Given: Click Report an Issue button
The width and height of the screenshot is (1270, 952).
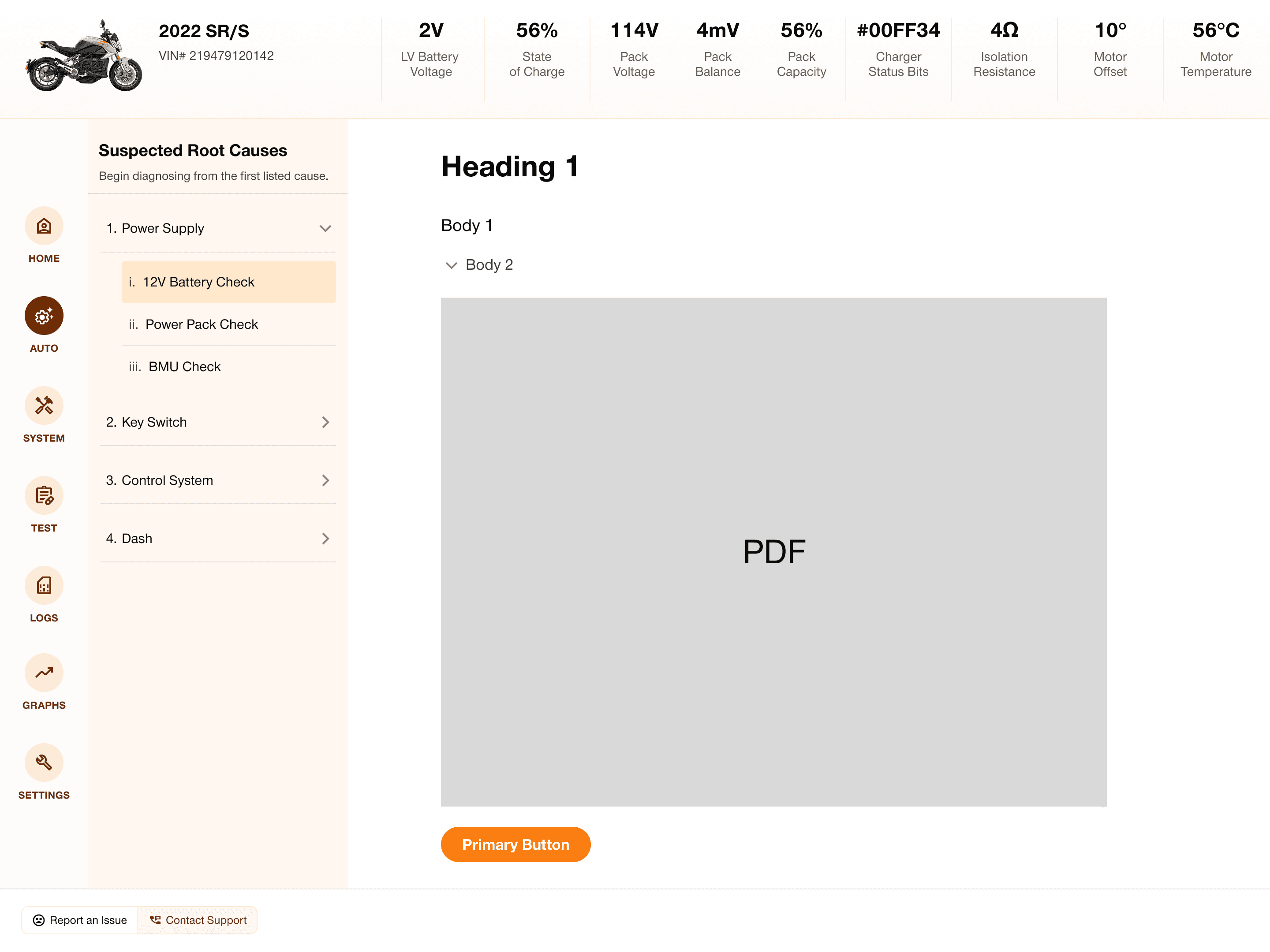Looking at the screenshot, I should [80, 920].
